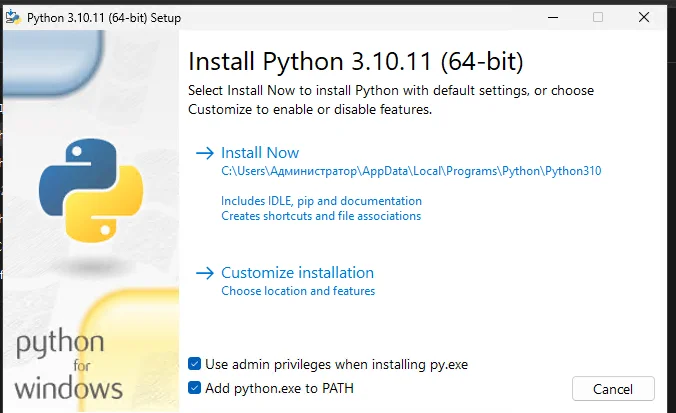Click the install path ending in Python310
Screen dimensions: 676x413
pyautogui.click(x=411, y=171)
